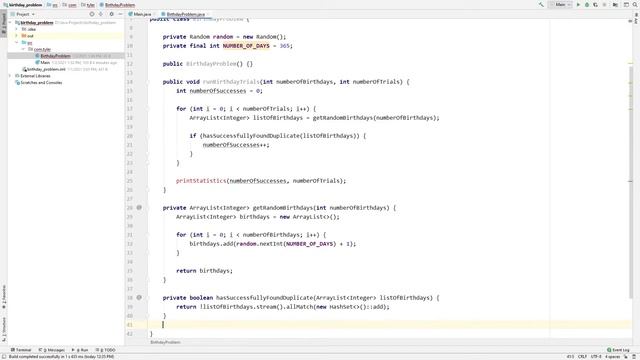Run the Main configuration
Image resolution: width=640 pixels, height=360 pixels.
pos(578,5)
